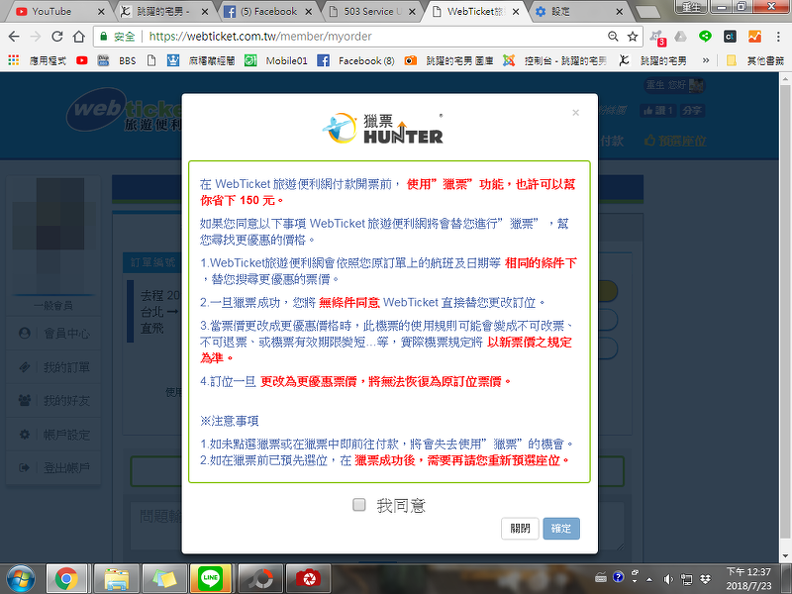Open File Explorer from the taskbar

coord(115,579)
